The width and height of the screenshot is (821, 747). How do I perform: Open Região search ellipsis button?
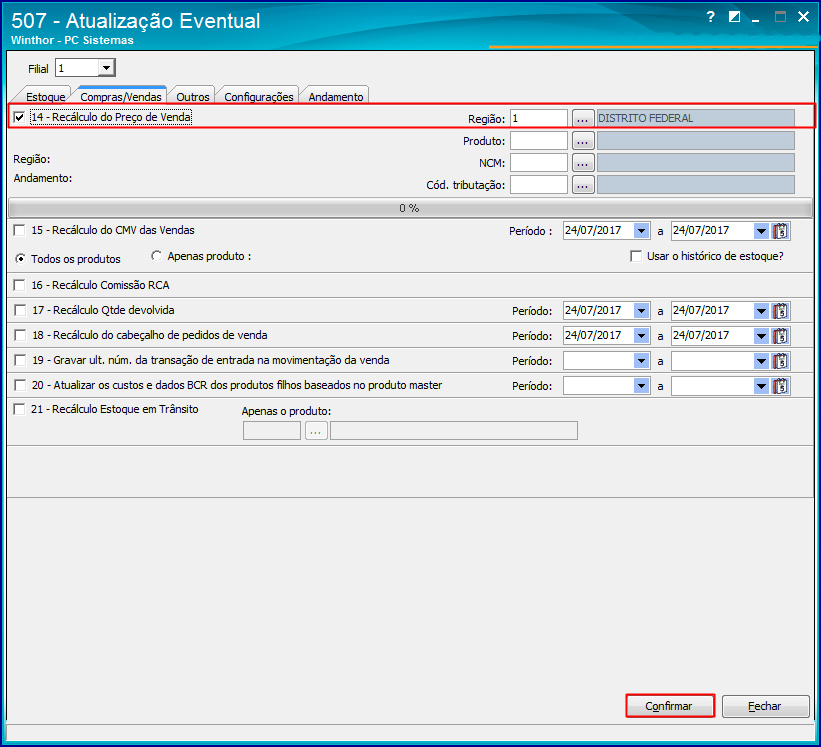point(583,118)
